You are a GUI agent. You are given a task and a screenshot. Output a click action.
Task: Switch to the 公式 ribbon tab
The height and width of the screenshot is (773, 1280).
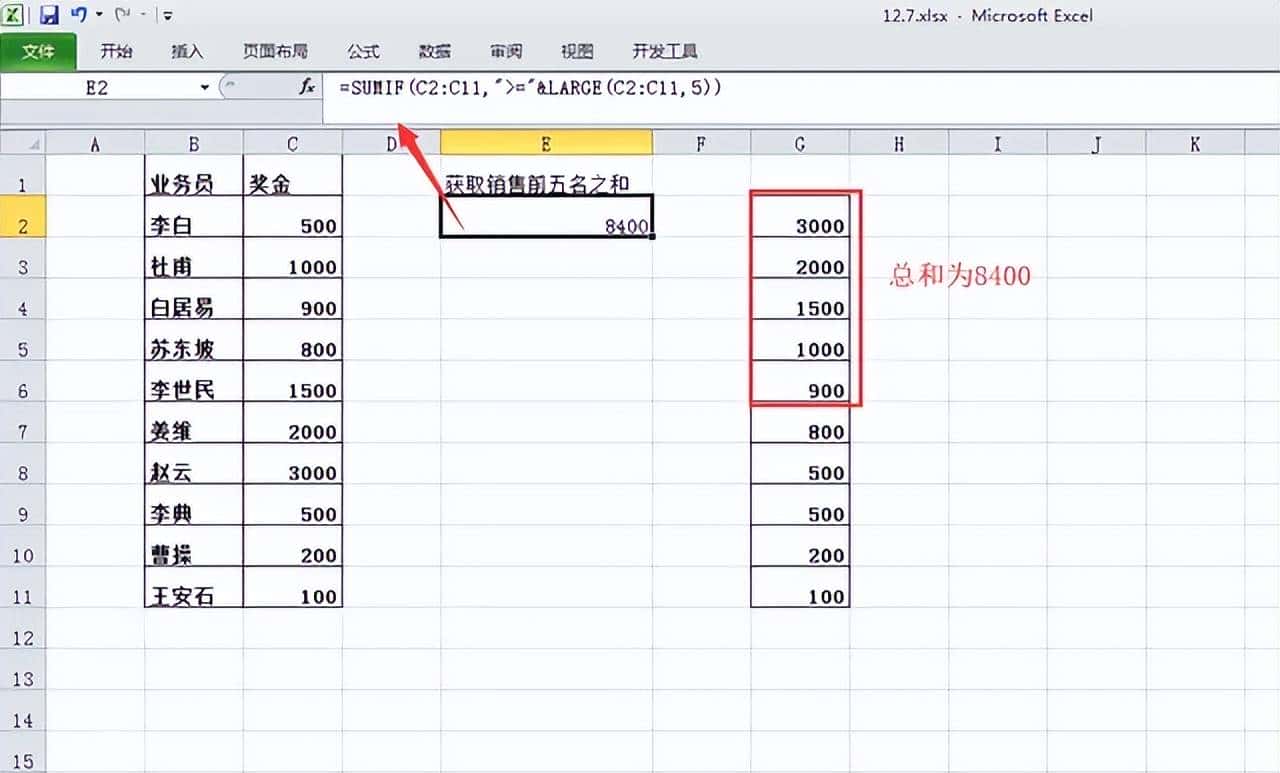[x=363, y=51]
